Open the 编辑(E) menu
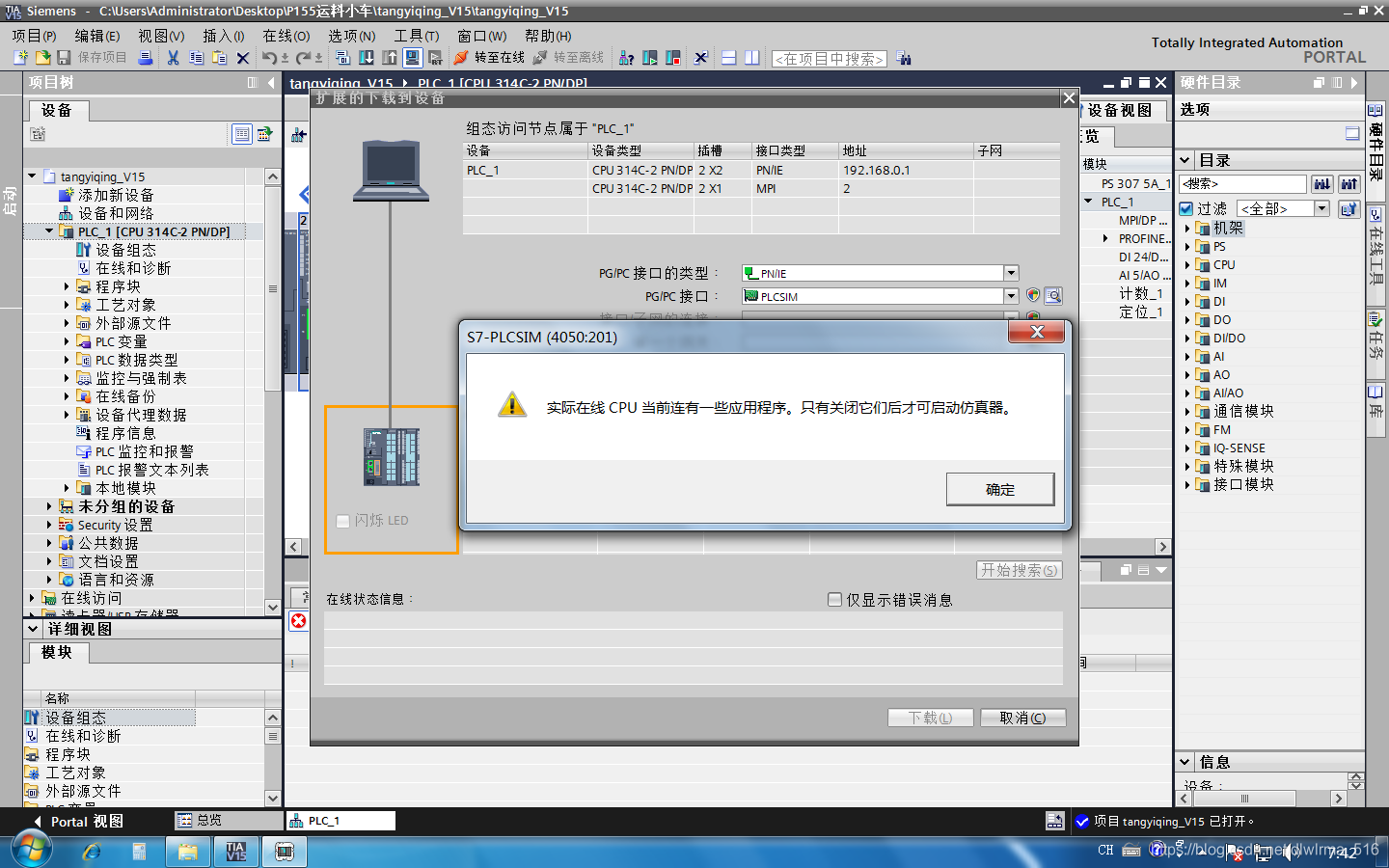1389x868 pixels. click(97, 36)
